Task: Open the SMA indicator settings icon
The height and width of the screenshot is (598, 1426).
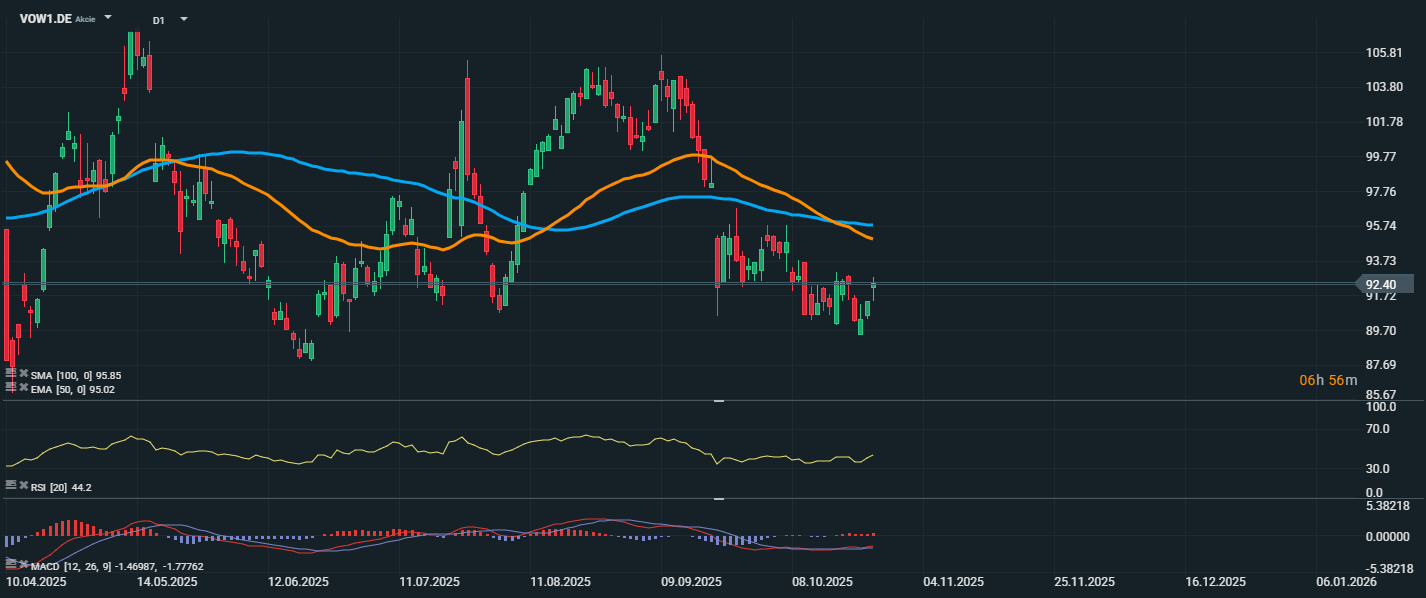Action: 11,373
